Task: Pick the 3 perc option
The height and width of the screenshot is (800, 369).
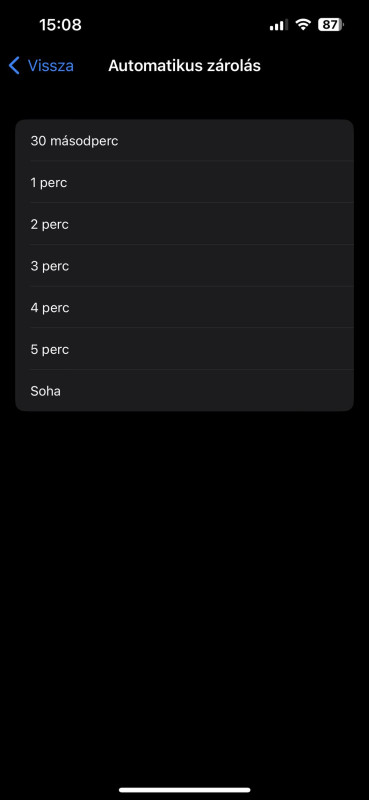Action: tap(184, 266)
